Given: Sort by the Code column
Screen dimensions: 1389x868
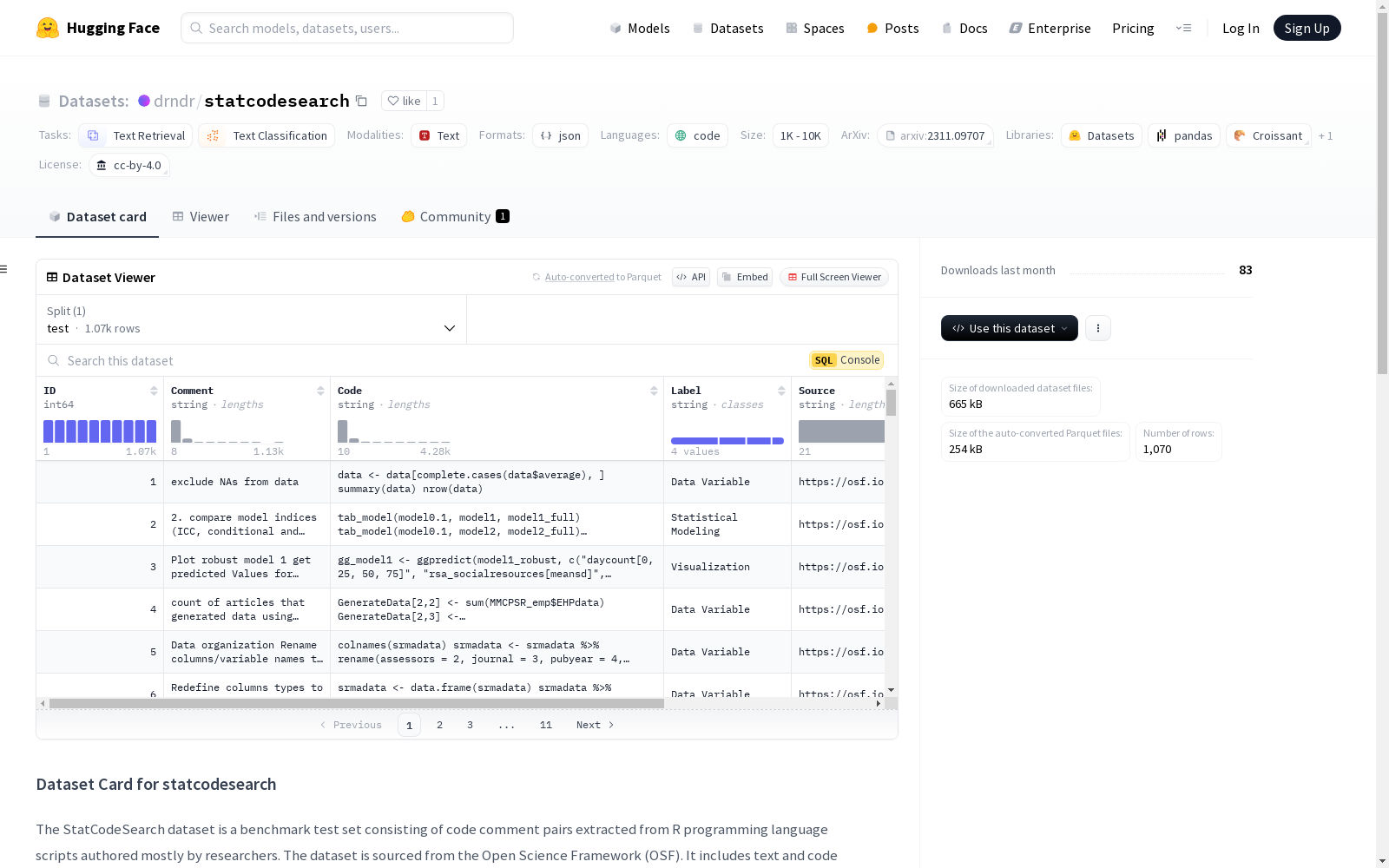Looking at the screenshot, I should click(654, 391).
